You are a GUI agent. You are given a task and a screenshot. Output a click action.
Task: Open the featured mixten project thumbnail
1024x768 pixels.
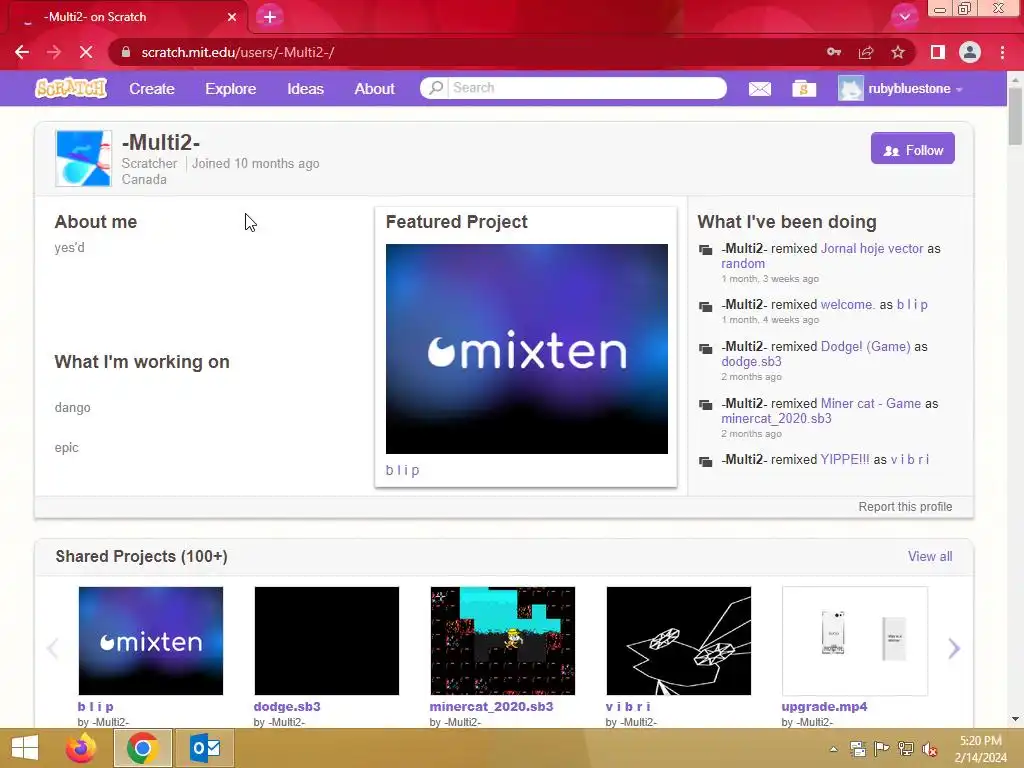click(526, 349)
